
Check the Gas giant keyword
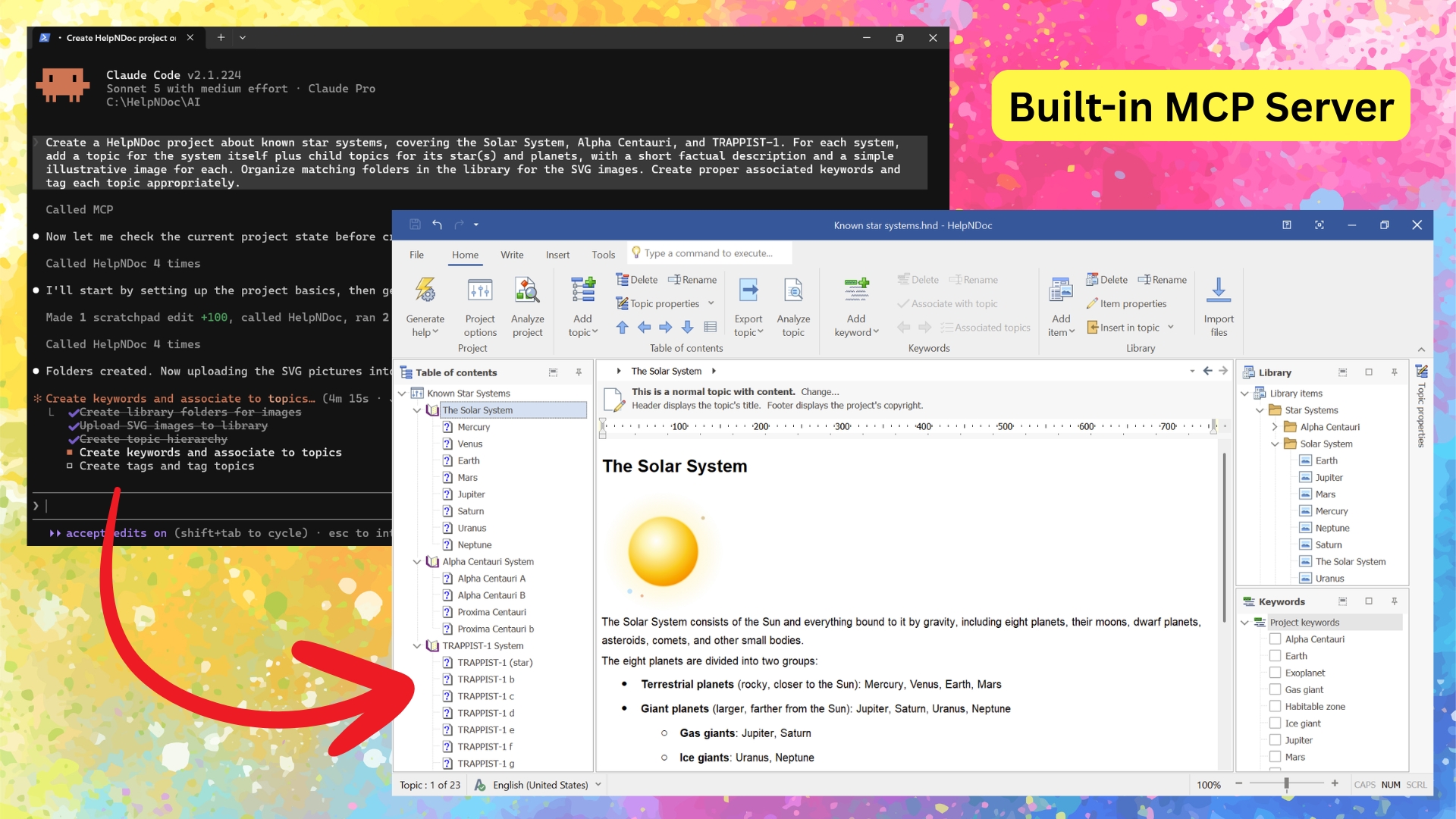[1276, 689]
